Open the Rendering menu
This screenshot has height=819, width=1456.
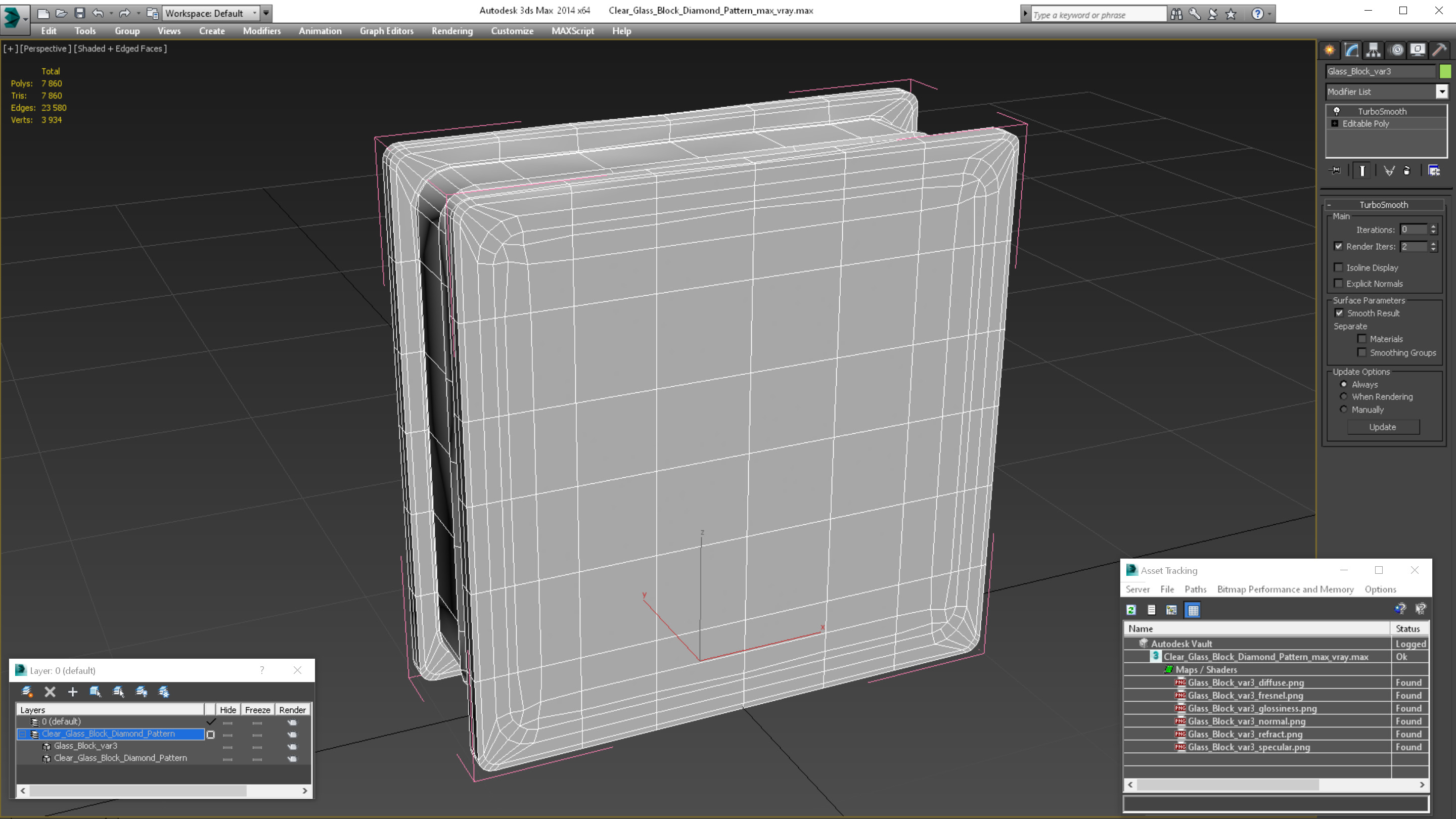pyautogui.click(x=451, y=31)
